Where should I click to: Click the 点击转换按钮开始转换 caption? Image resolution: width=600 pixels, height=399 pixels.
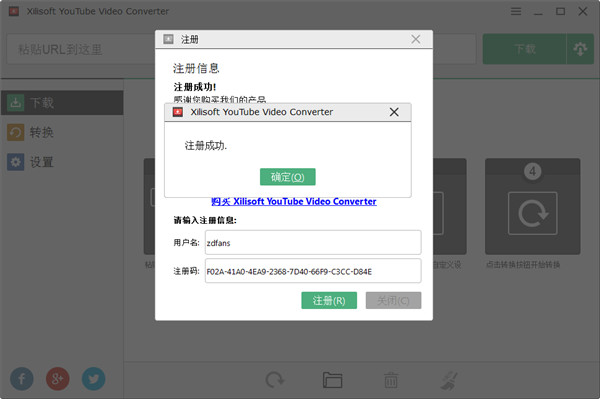(523, 264)
